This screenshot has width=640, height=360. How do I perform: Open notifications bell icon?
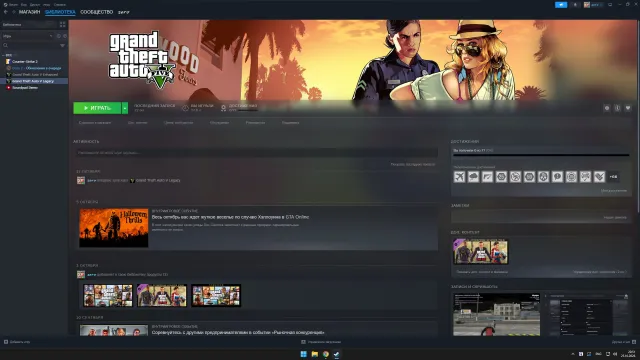click(575, 5)
